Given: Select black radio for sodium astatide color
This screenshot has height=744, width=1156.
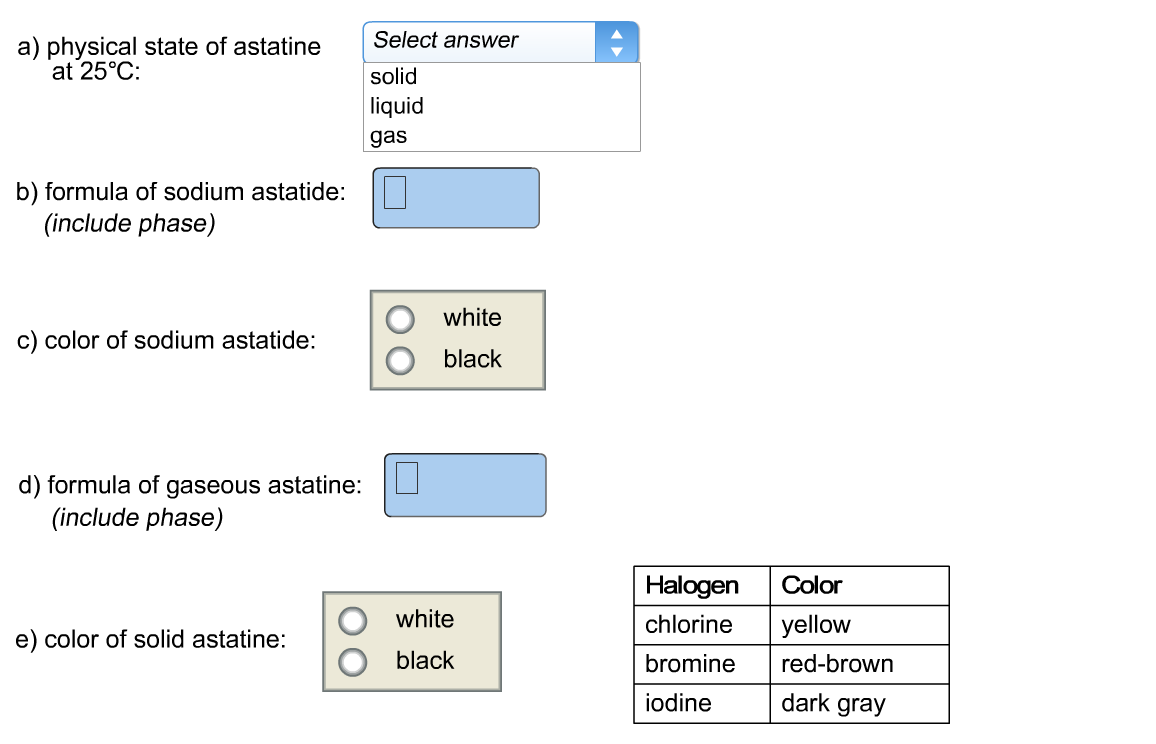Looking at the screenshot, I should point(401,360).
